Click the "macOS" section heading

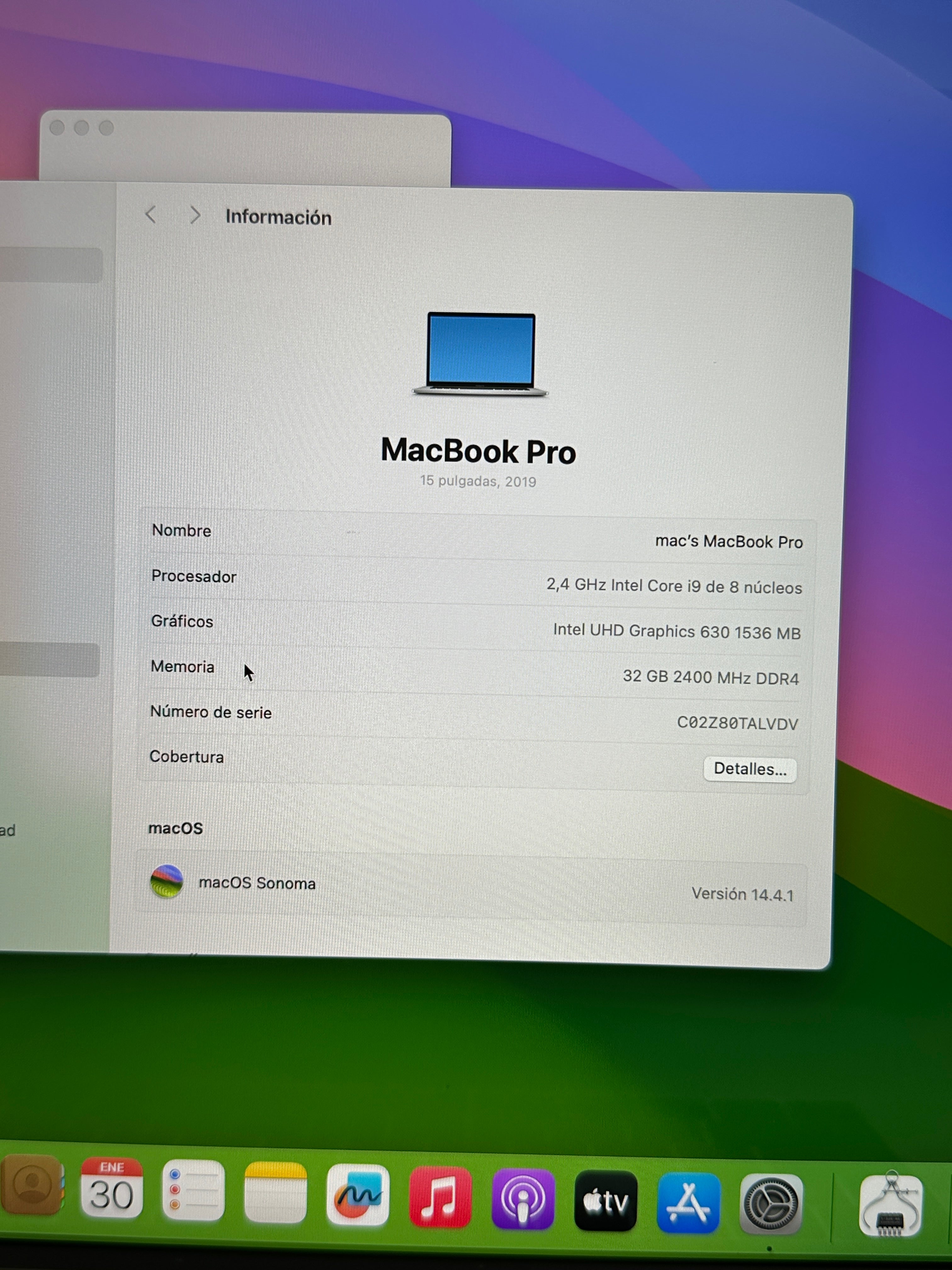(x=176, y=828)
